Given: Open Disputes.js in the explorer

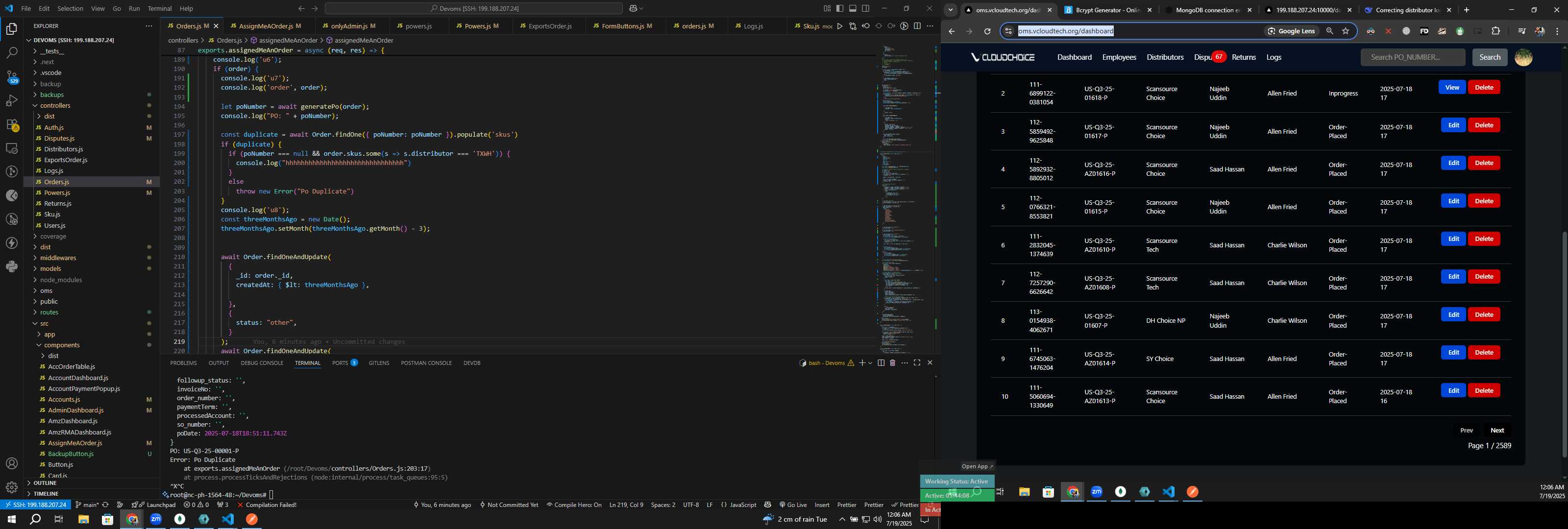Looking at the screenshot, I should point(59,138).
